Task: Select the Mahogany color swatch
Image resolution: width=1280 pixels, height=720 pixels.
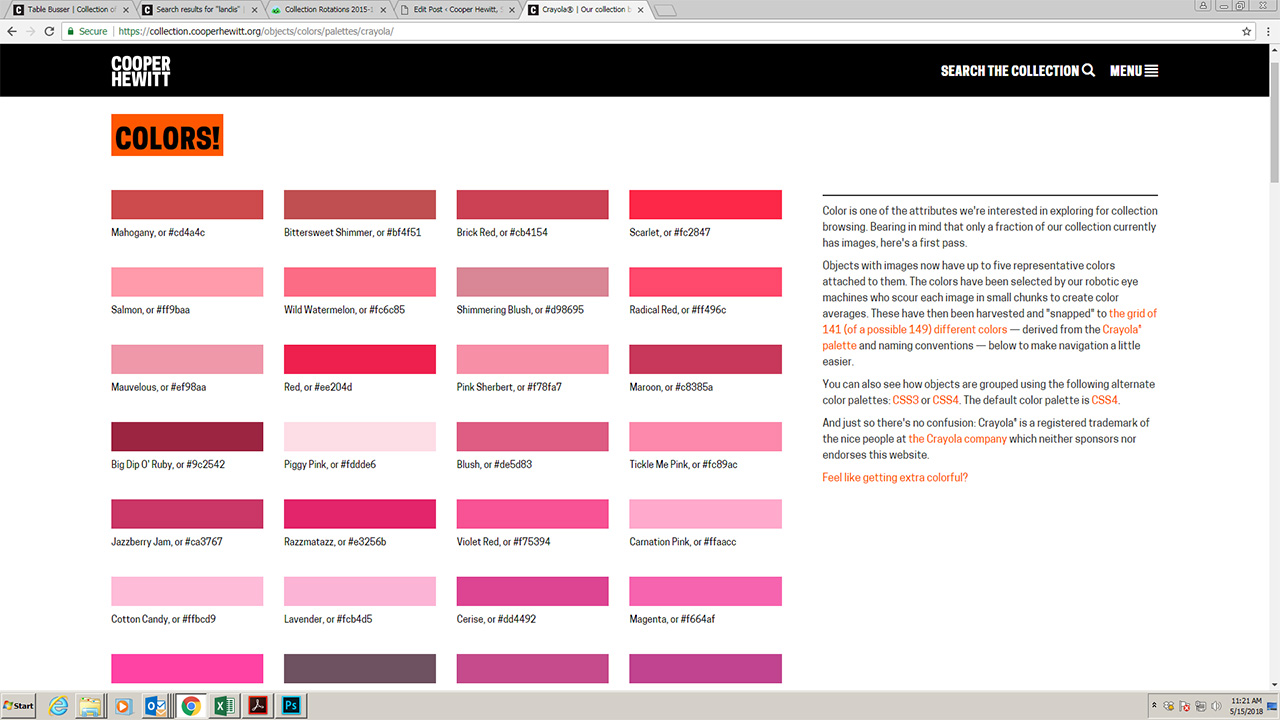Action: click(x=187, y=204)
